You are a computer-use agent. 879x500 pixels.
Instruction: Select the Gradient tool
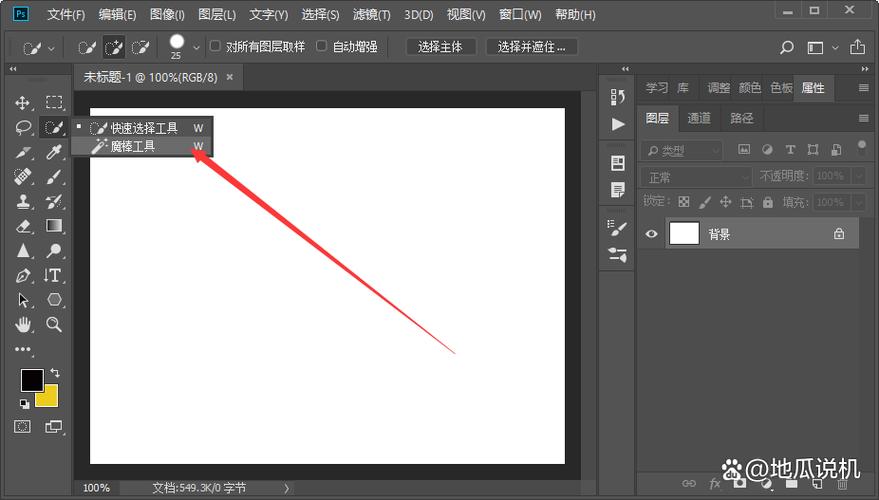pos(54,225)
